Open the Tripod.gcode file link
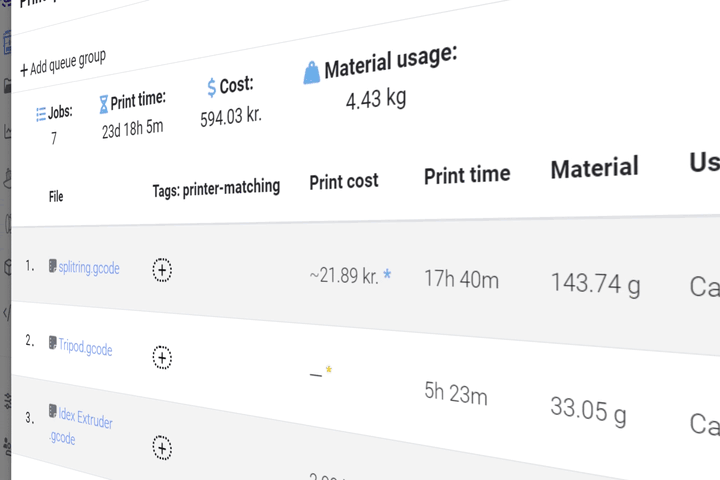The height and width of the screenshot is (480, 720). [x=85, y=347]
